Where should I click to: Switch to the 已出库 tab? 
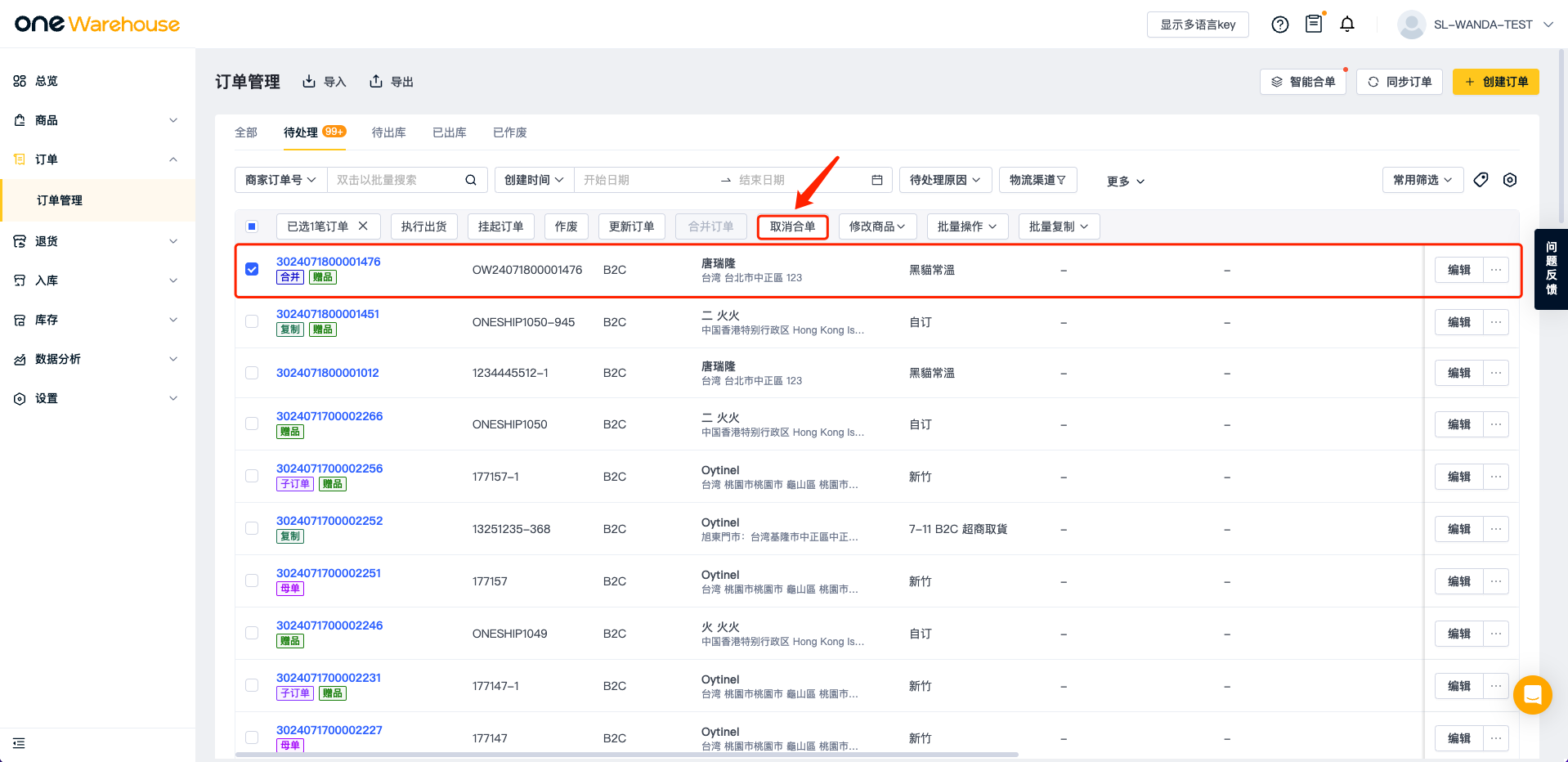tap(450, 132)
